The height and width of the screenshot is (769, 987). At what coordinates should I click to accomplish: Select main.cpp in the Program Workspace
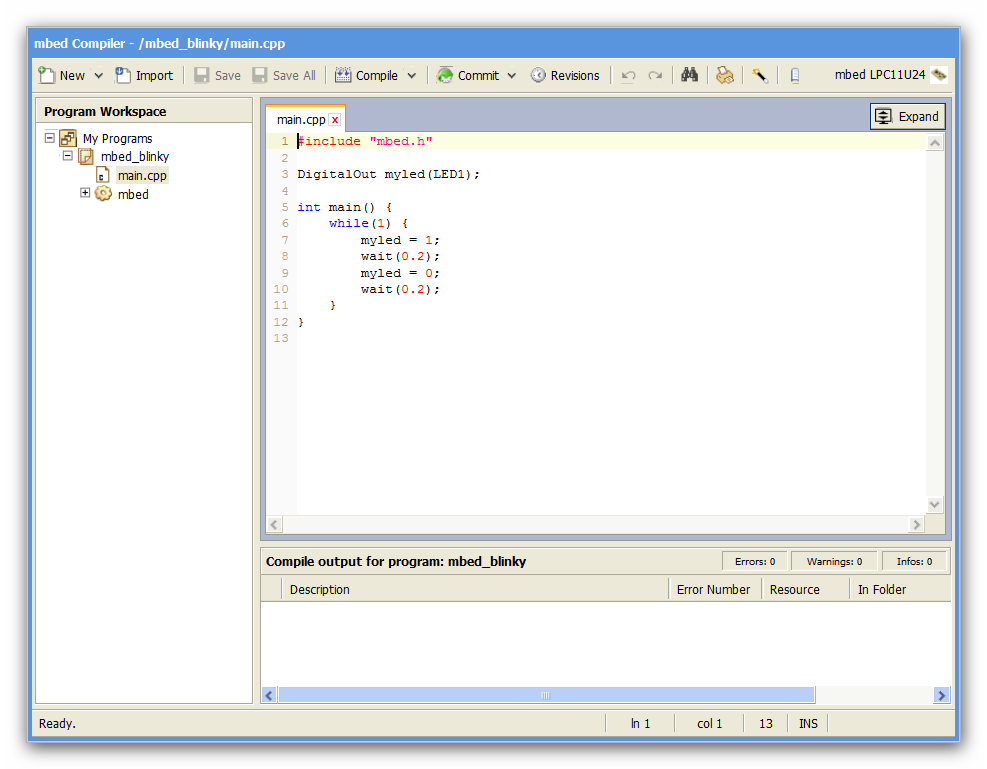pos(142,176)
